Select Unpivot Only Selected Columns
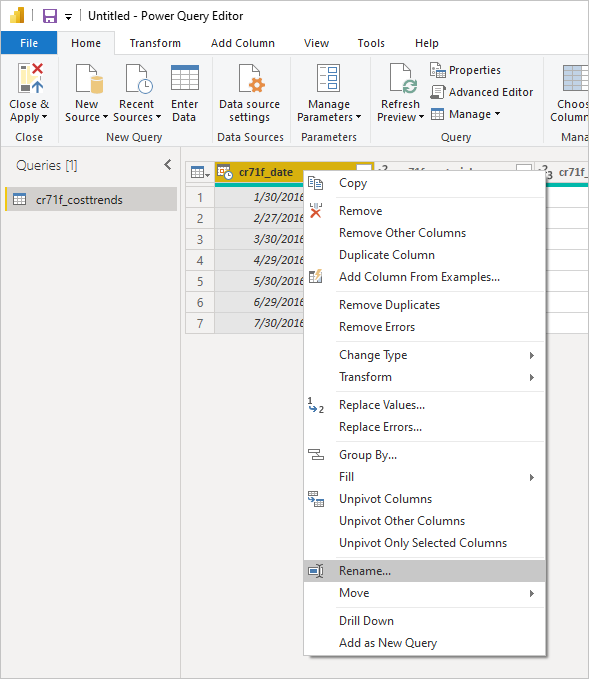Screen dimensions: 589x679 424,543
